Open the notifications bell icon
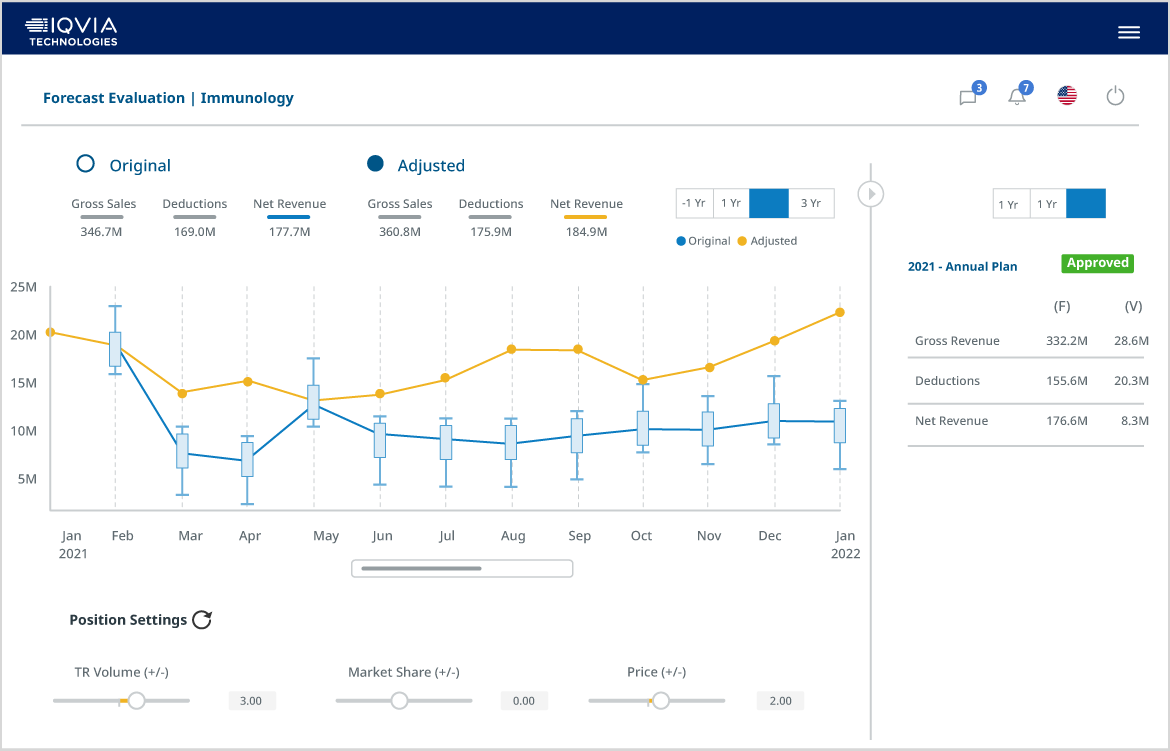This screenshot has height=751, width=1170. coord(1016,97)
